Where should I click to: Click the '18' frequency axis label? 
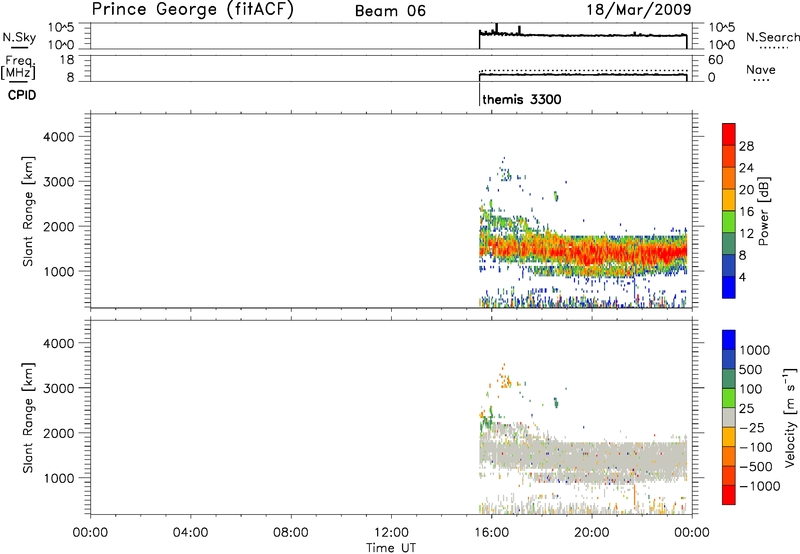[67, 60]
